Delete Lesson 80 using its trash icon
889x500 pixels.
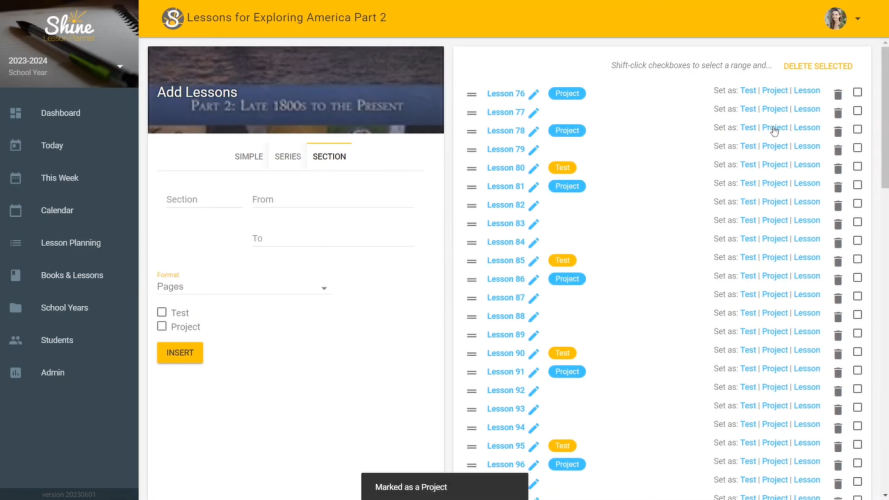tap(838, 169)
